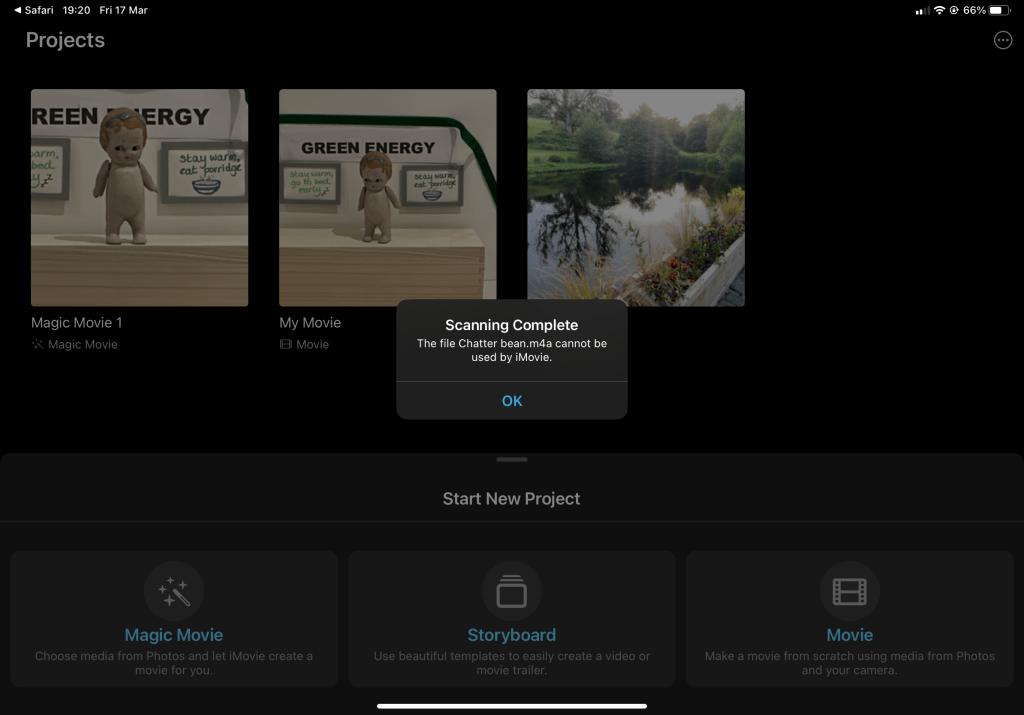Tap the battery icon in status bar
Viewport: 1024px width, 715px height.
point(999,10)
